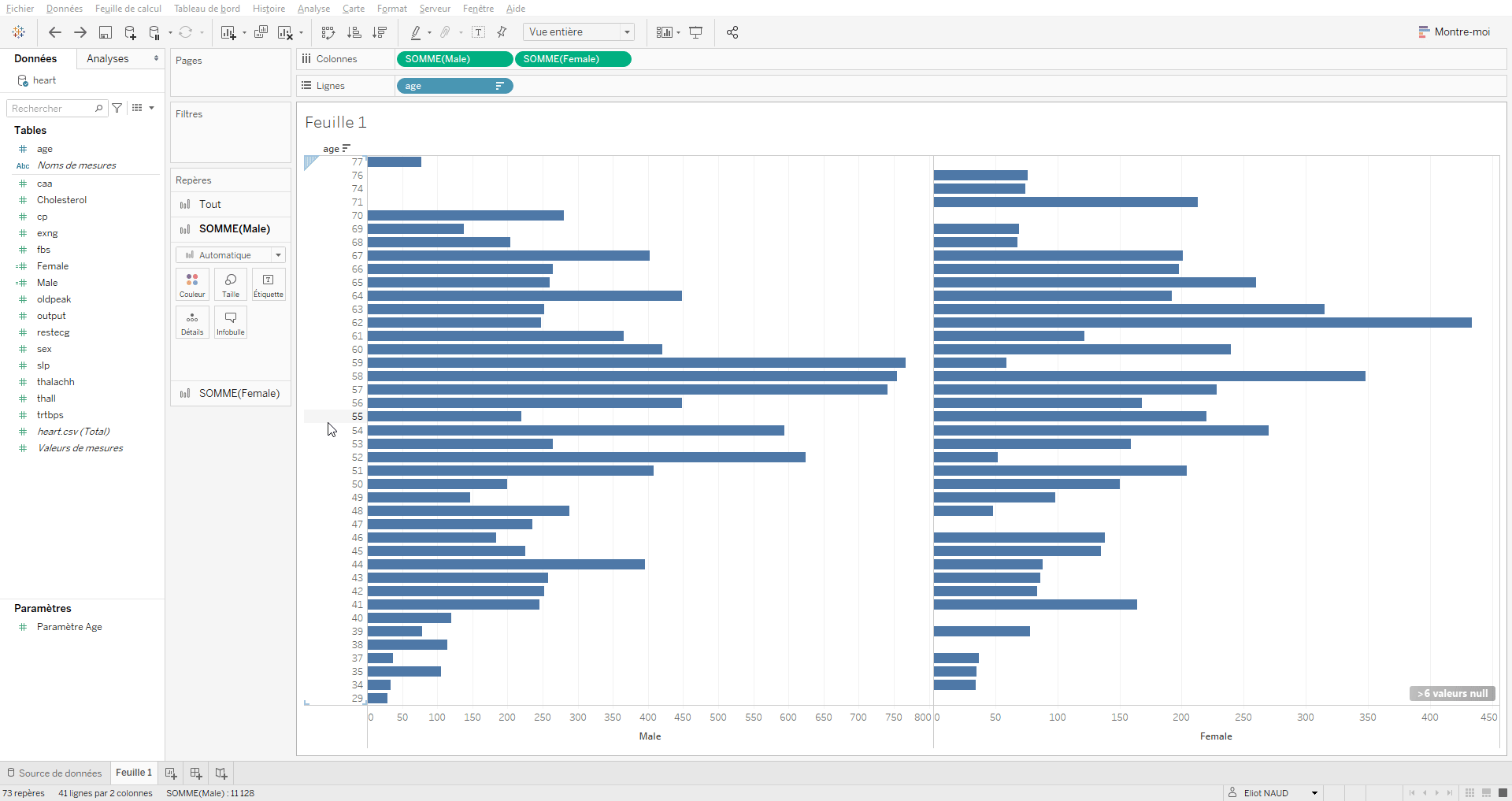Swap rows and columns icon

(328, 32)
